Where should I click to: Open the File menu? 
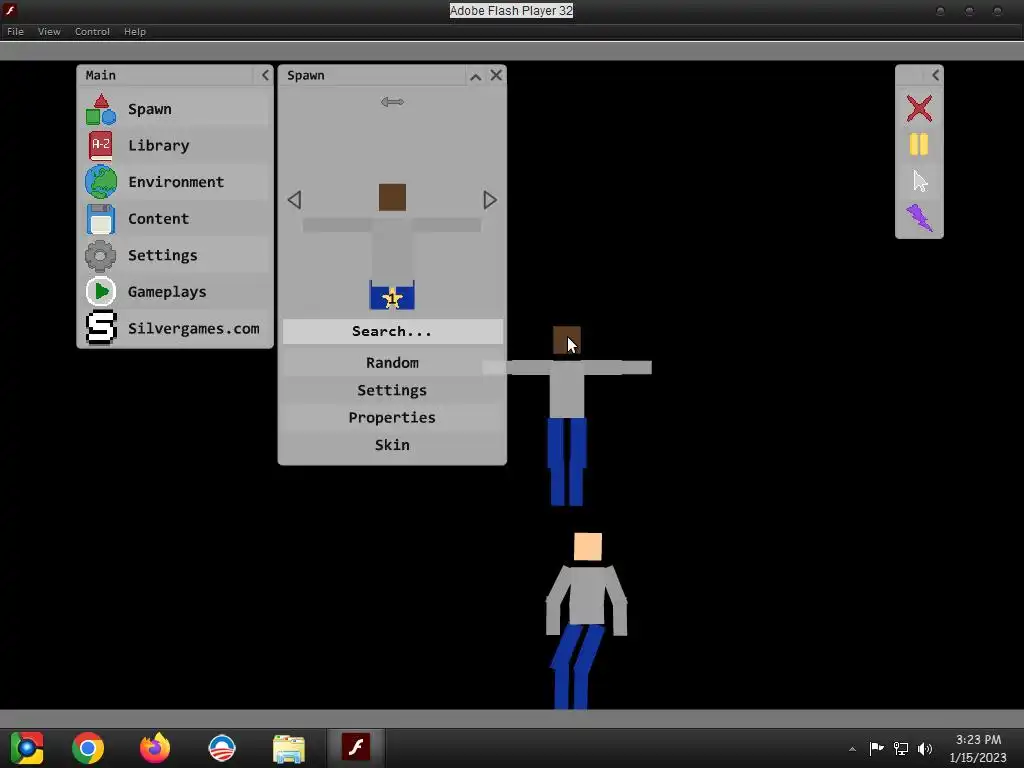pyautogui.click(x=15, y=31)
